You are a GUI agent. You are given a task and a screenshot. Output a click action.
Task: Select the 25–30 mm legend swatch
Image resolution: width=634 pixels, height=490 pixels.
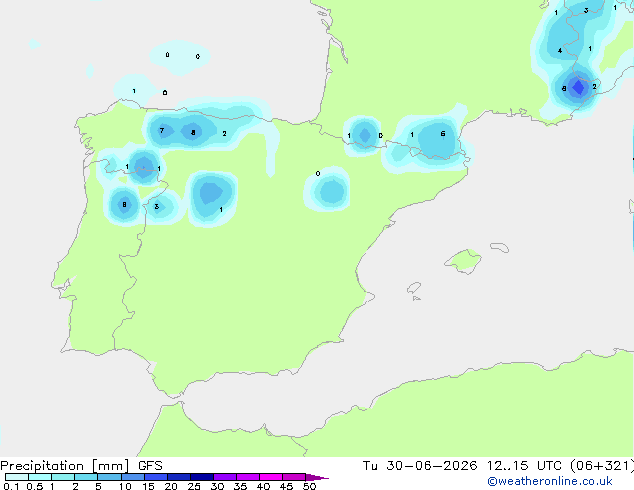(201, 477)
